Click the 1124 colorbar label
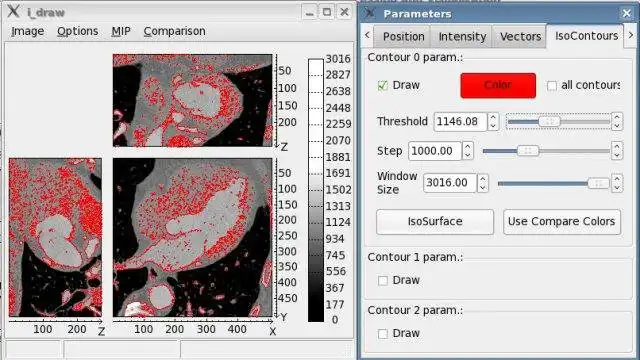 point(338,222)
